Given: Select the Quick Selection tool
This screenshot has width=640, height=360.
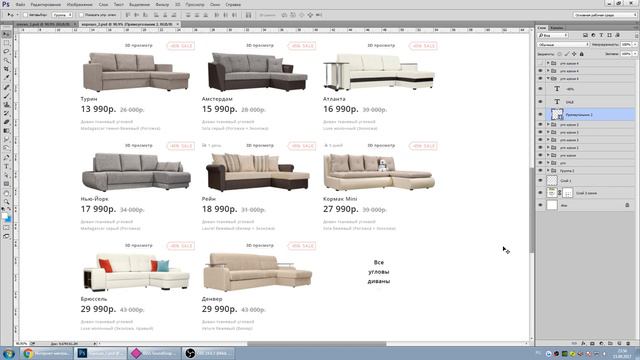Looking at the screenshot, I should click(6, 60).
